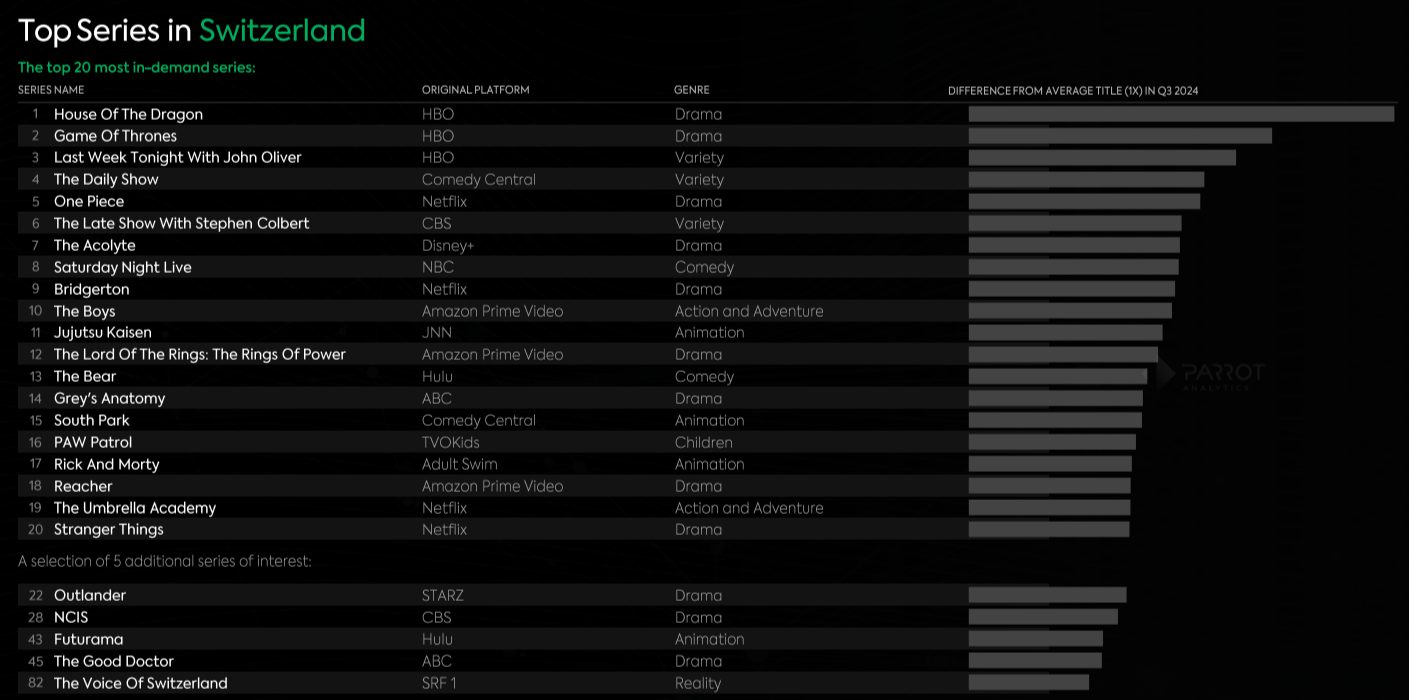The image size is (1409, 700).
Task: Select the Reality genre for The Voice Of Switzerland
Action: 698,683
